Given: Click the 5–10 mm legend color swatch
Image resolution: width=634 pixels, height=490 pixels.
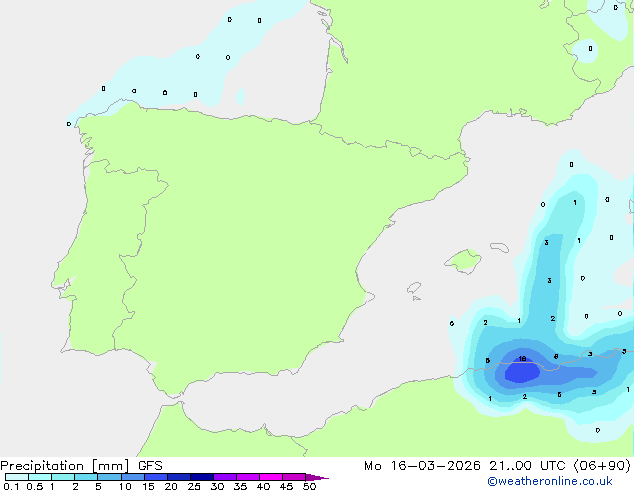Looking at the screenshot, I should [x=109, y=477].
